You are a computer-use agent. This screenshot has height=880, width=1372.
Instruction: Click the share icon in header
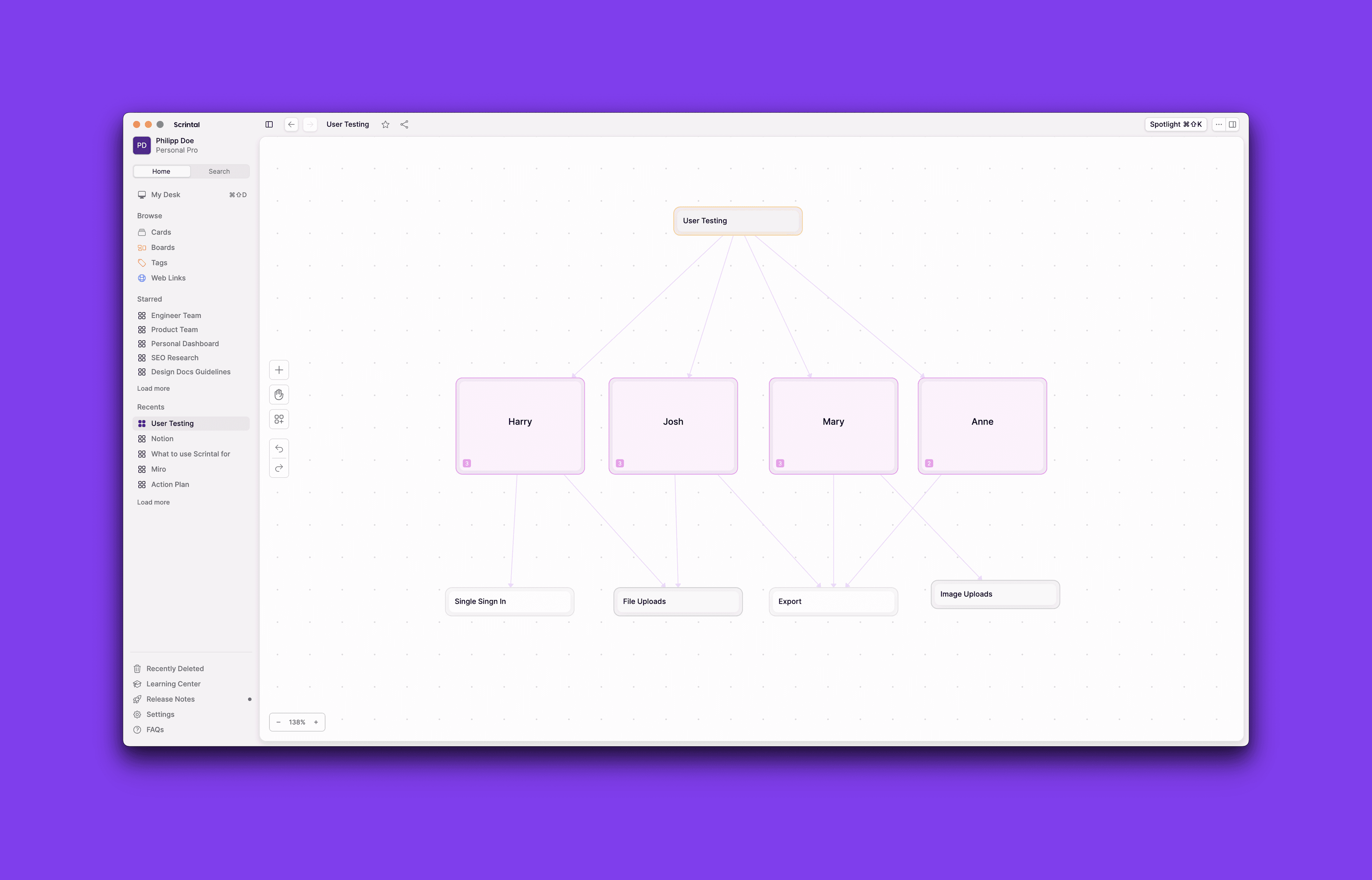[x=404, y=125]
